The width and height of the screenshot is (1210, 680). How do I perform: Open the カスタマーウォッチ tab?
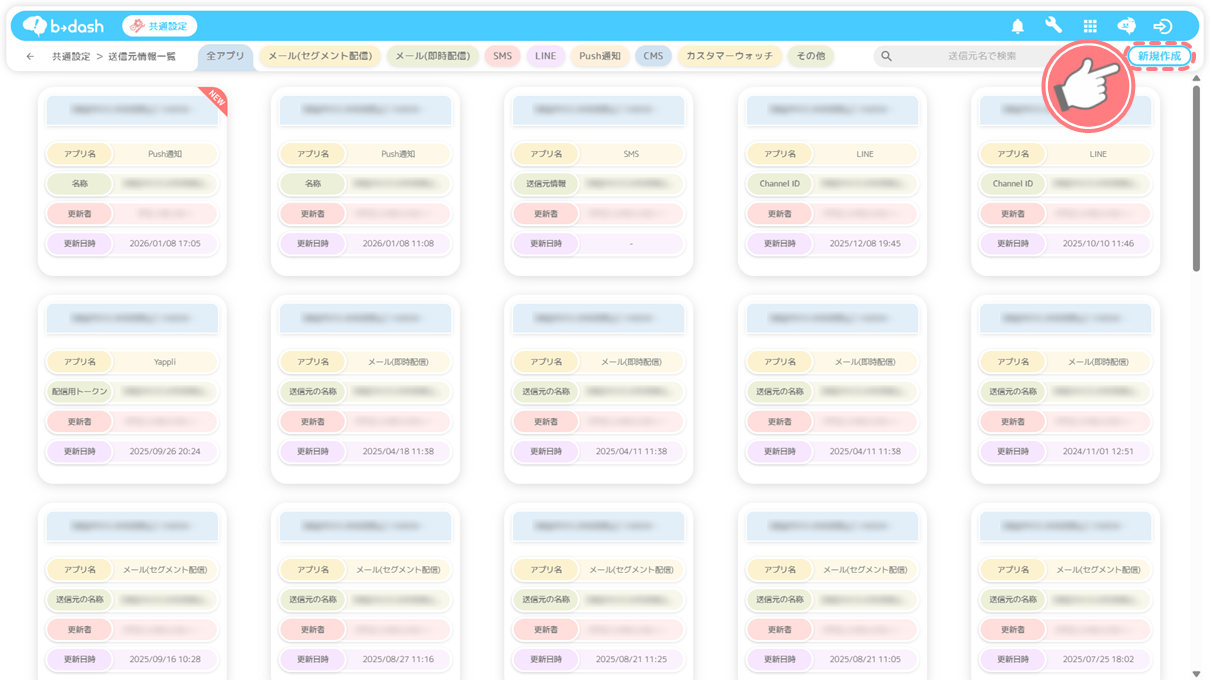pos(729,57)
